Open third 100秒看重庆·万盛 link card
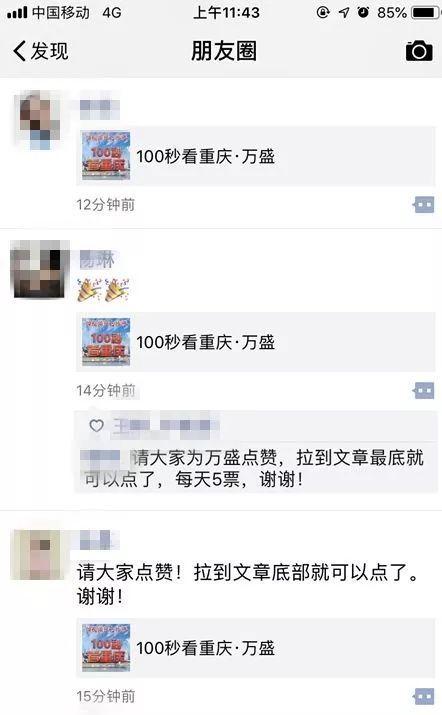 (x=255, y=648)
